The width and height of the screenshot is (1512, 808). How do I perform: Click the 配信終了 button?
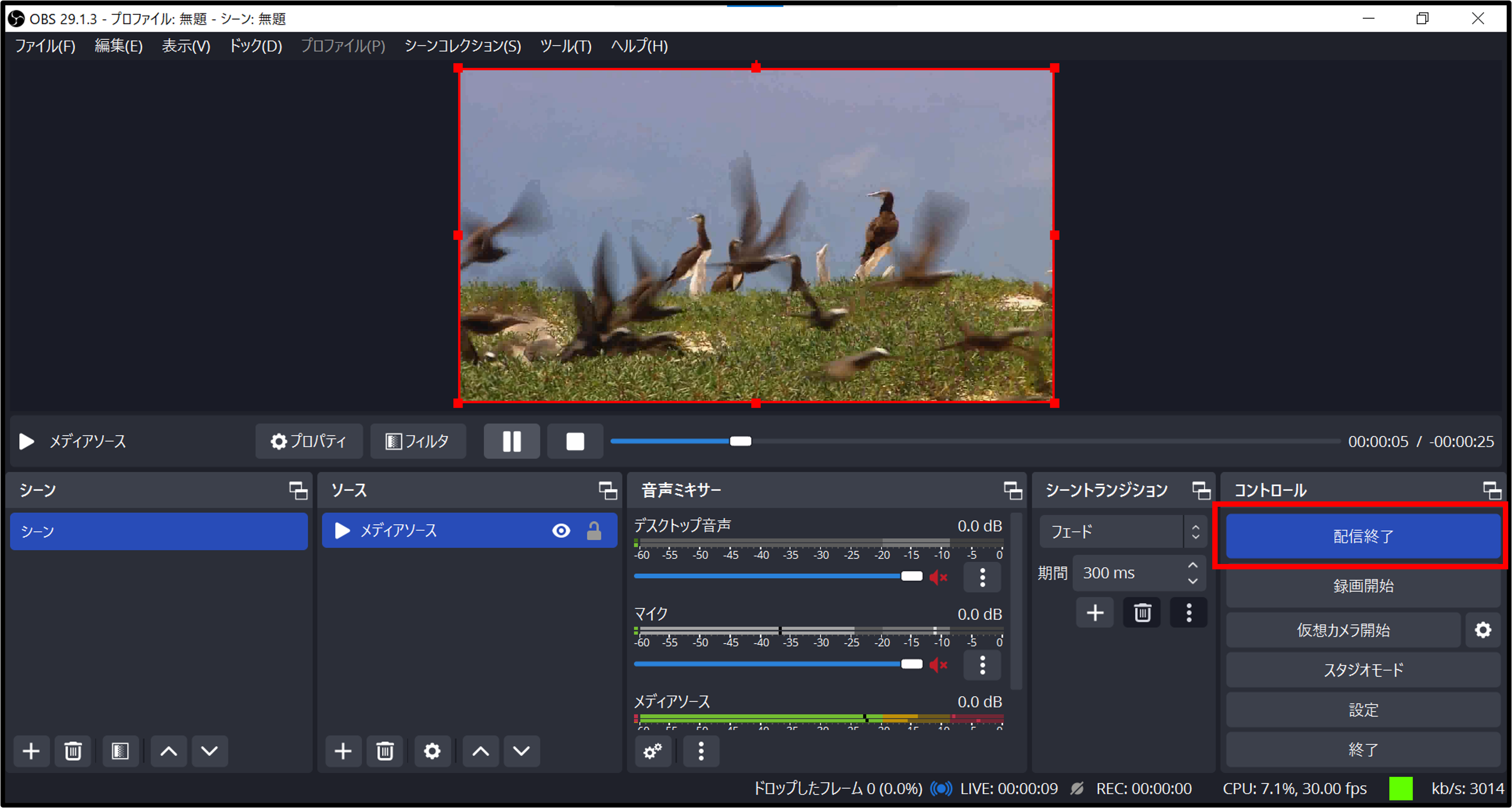1363,536
